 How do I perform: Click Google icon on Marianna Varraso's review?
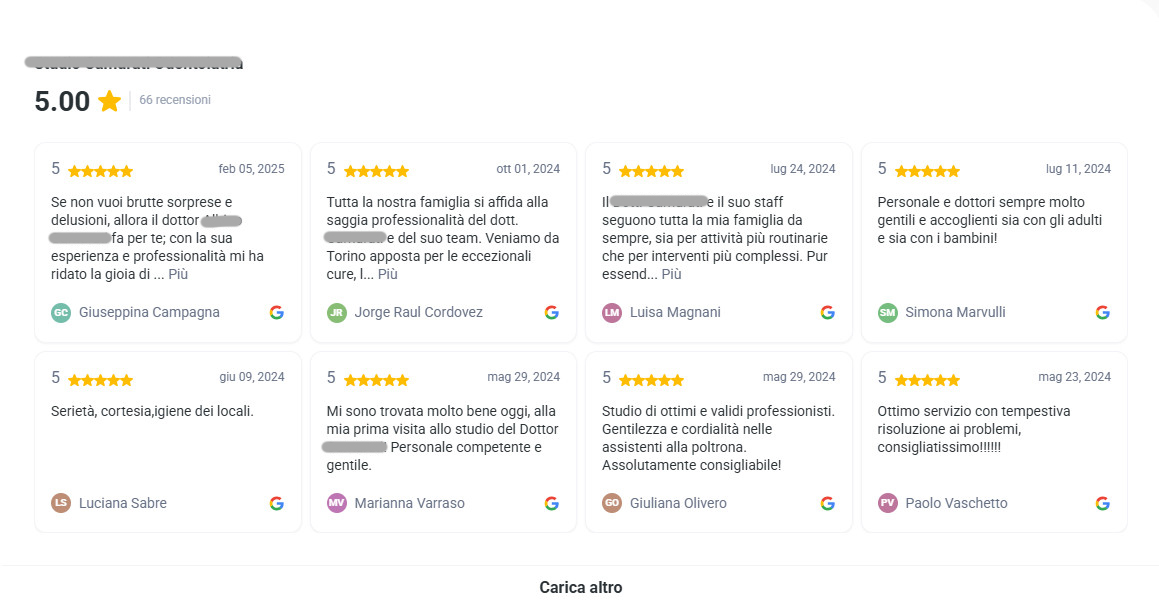pos(552,503)
